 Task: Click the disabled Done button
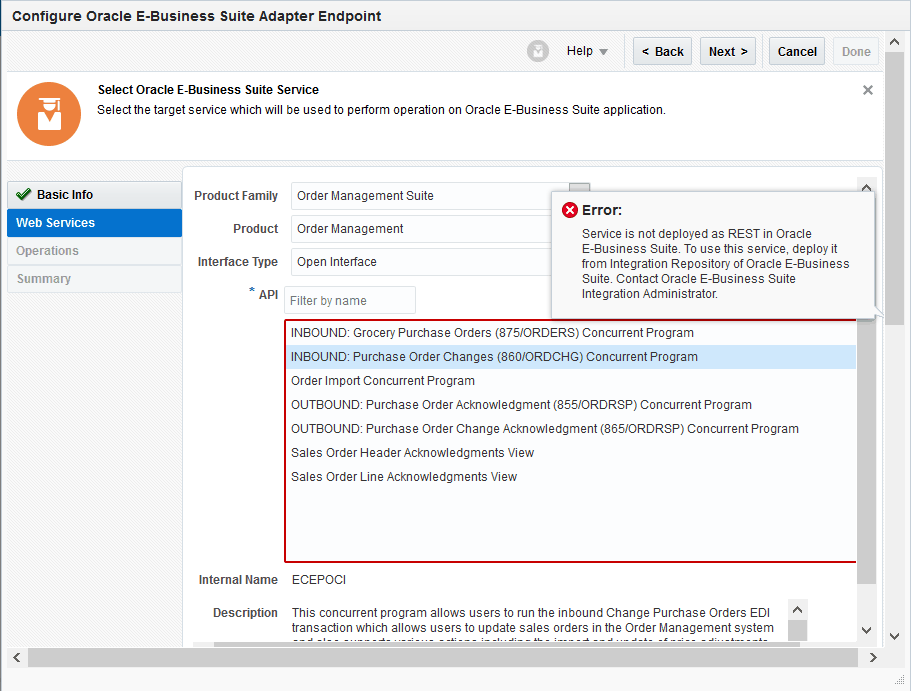click(x=856, y=51)
